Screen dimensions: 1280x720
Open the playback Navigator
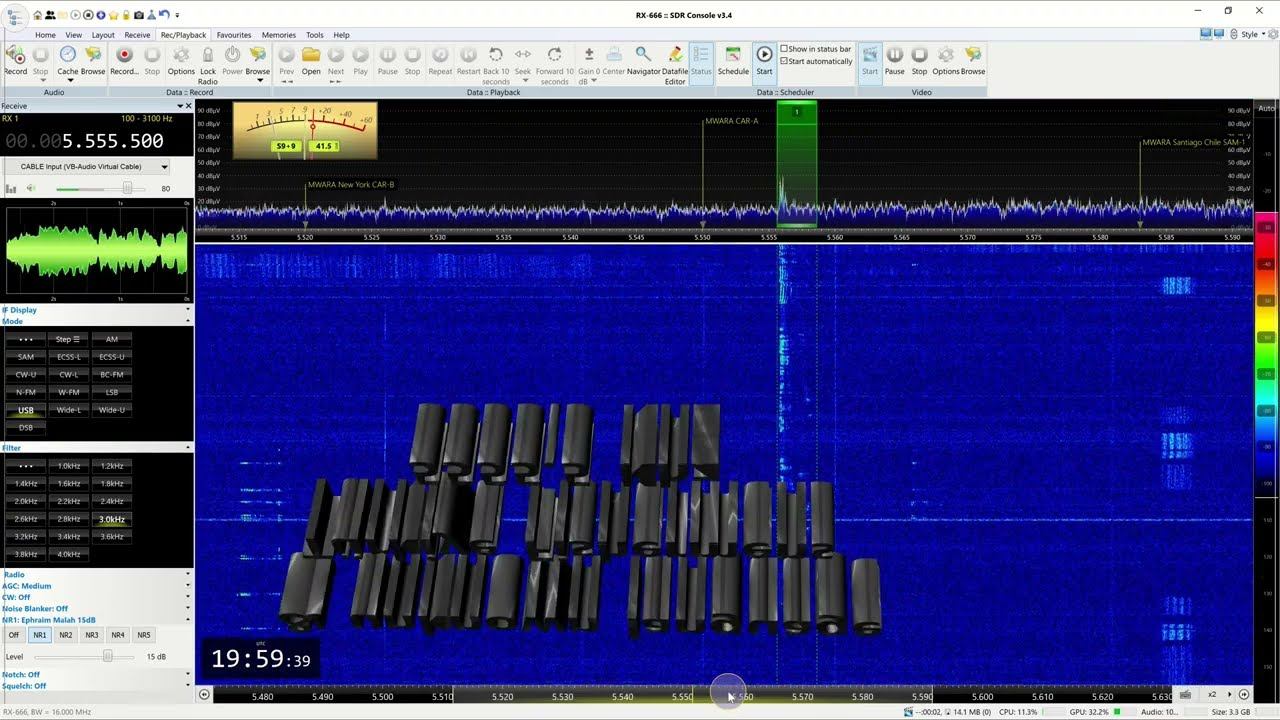644,60
